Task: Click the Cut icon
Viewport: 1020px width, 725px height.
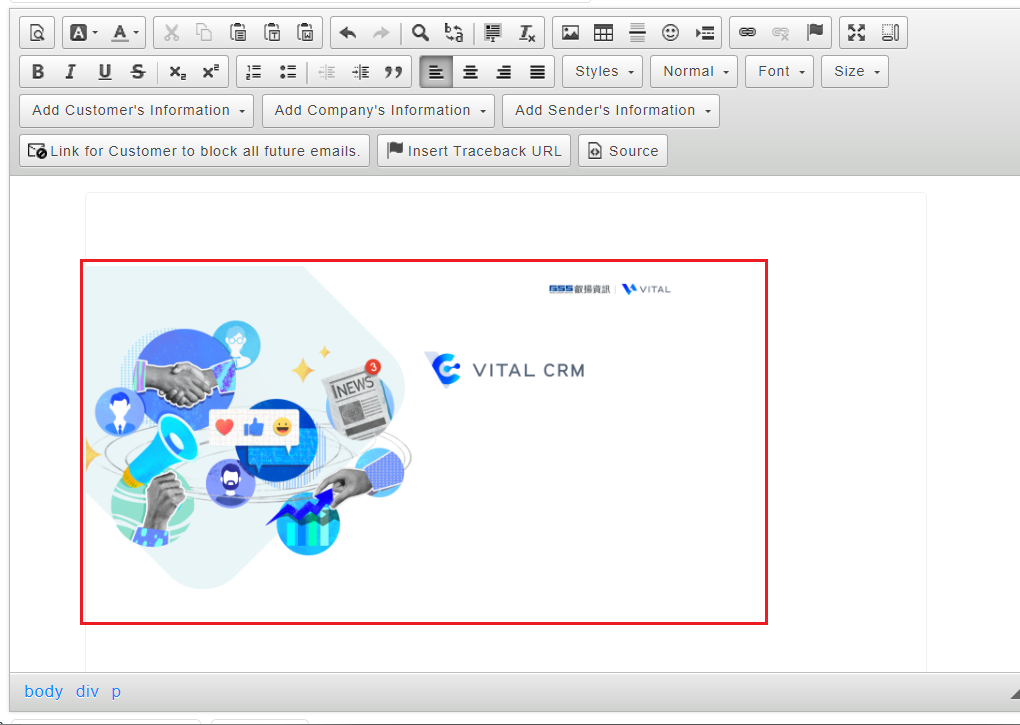Action: [x=172, y=33]
